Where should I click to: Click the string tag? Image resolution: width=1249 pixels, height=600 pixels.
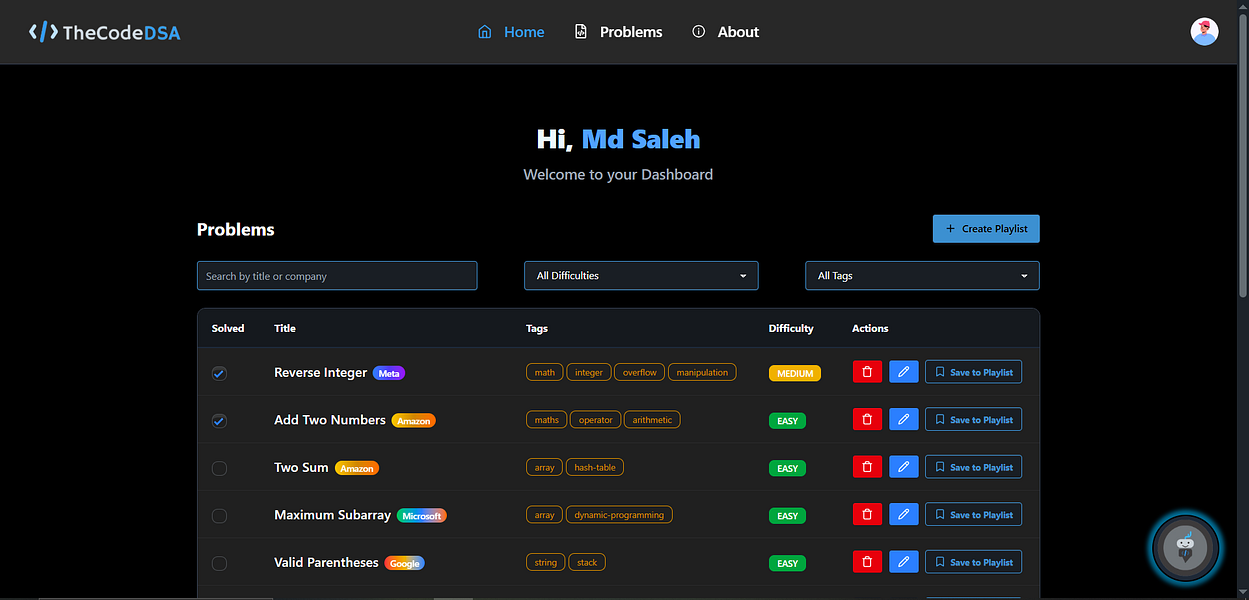click(x=546, y=562)
